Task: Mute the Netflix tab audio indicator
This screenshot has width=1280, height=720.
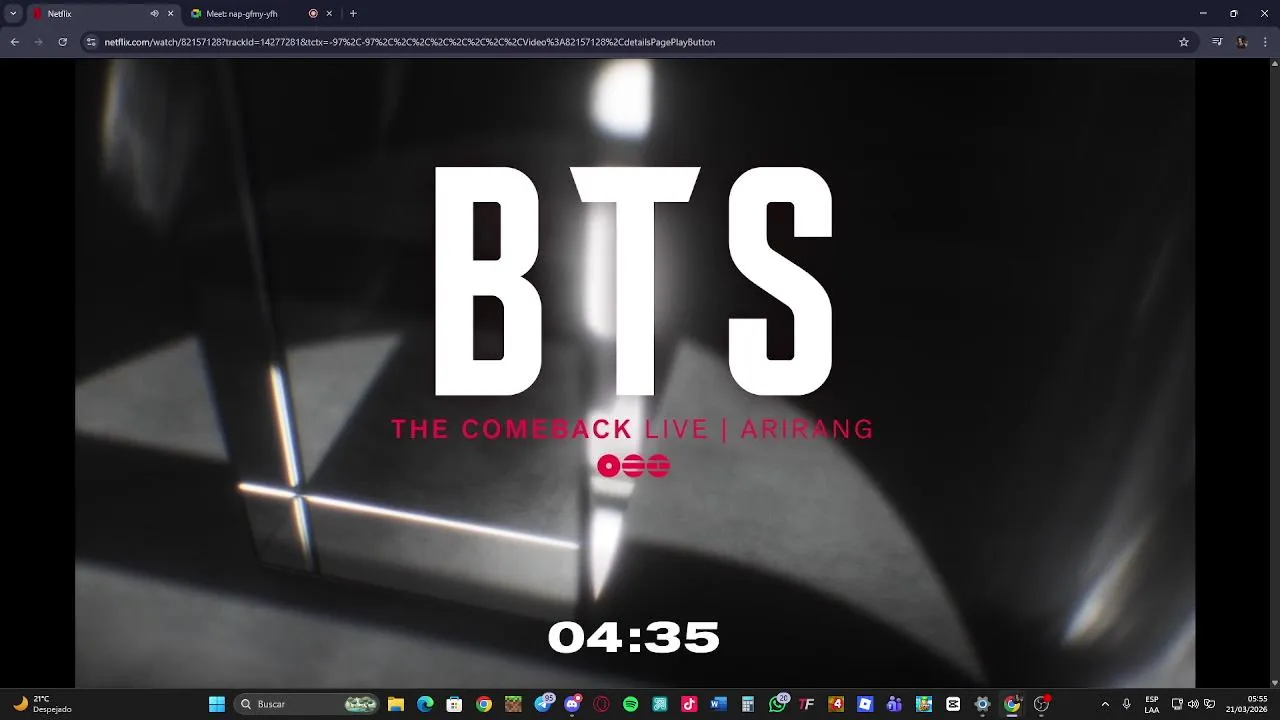Action: [154, 14]
